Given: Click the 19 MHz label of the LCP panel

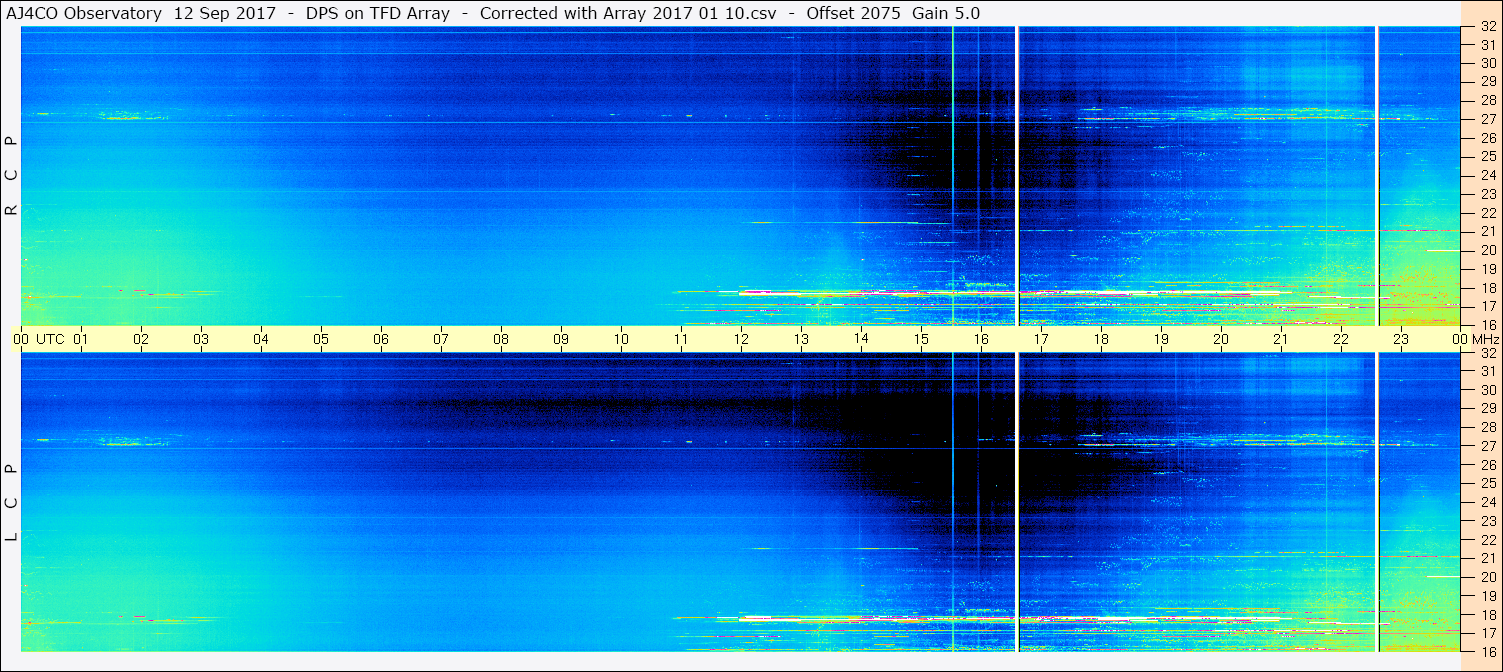Looking at the screenshot, I should pos(1488,596).
